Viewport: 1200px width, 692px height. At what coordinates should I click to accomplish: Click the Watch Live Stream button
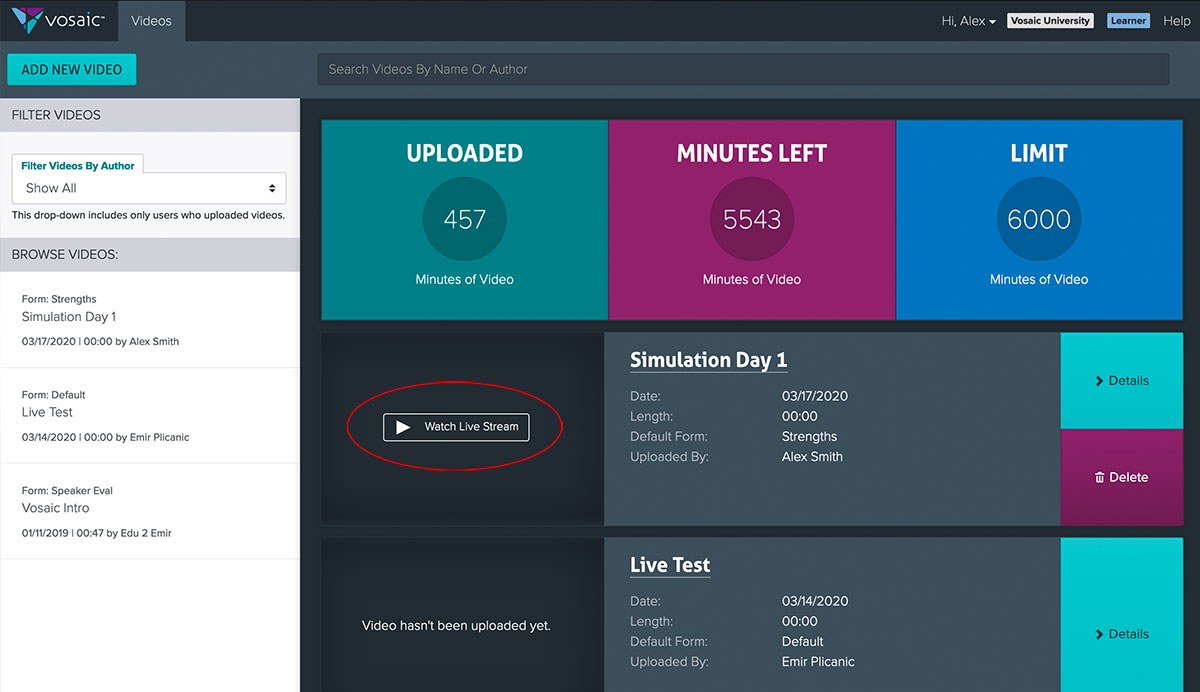(456, 427)
